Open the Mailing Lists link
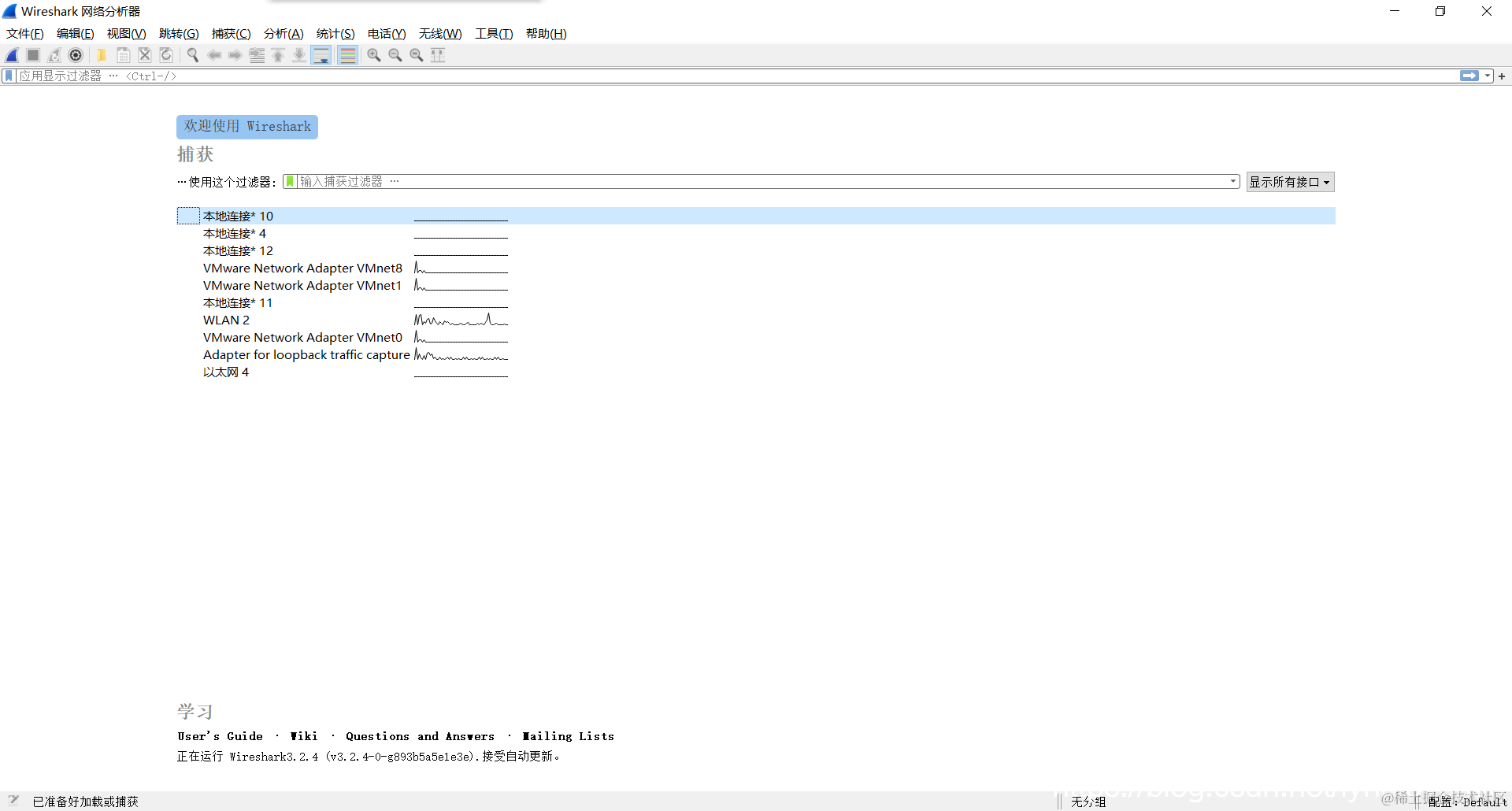 pos(569,736)
